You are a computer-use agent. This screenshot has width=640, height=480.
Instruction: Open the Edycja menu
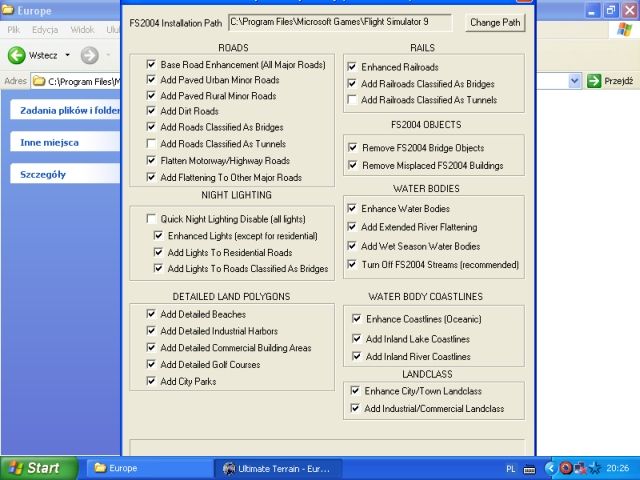click(x=45, y=30)
